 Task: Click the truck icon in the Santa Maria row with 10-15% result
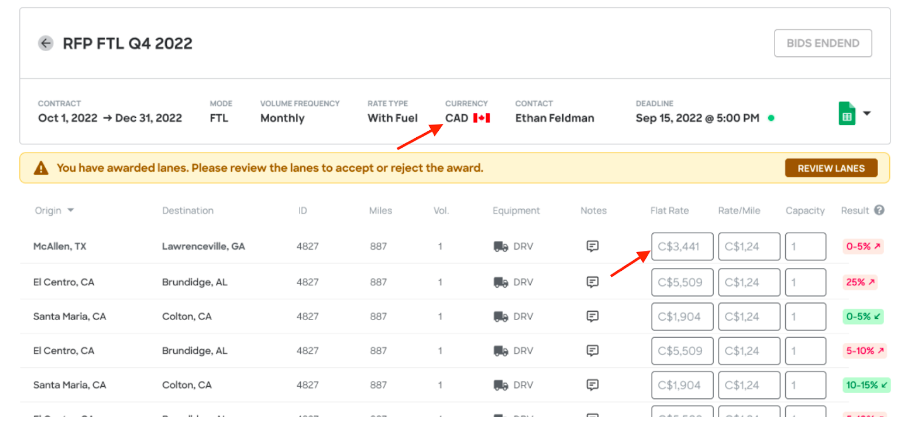[501, 385]
